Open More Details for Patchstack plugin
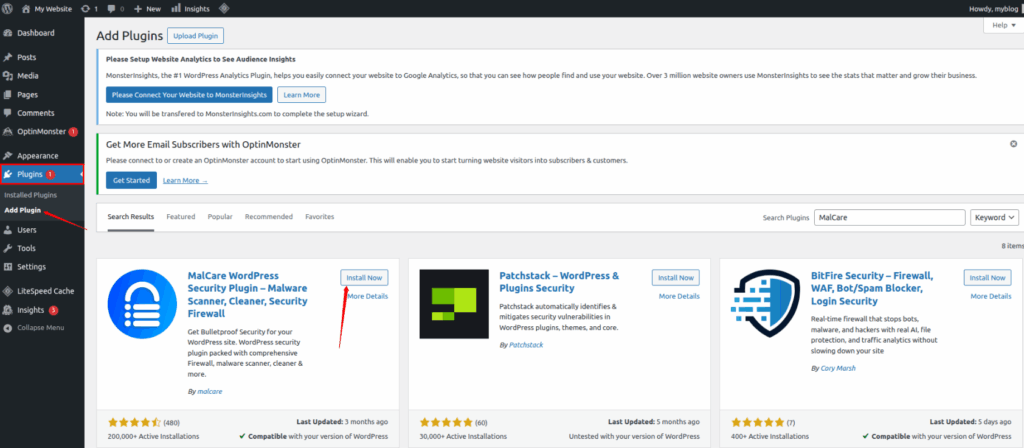This screenshot has height=448, width=1024. point(679,296)
